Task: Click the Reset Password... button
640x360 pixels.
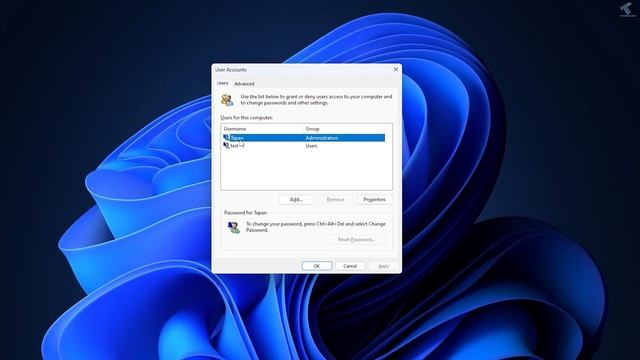Action: 356,240
